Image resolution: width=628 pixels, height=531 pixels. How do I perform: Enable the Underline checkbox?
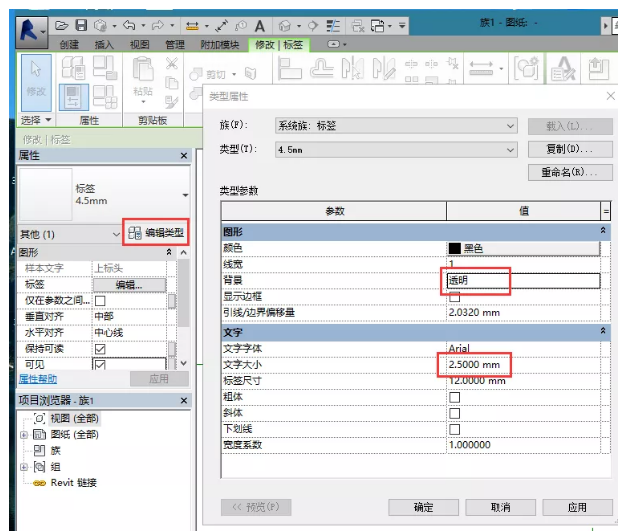(x=454, y=429)
